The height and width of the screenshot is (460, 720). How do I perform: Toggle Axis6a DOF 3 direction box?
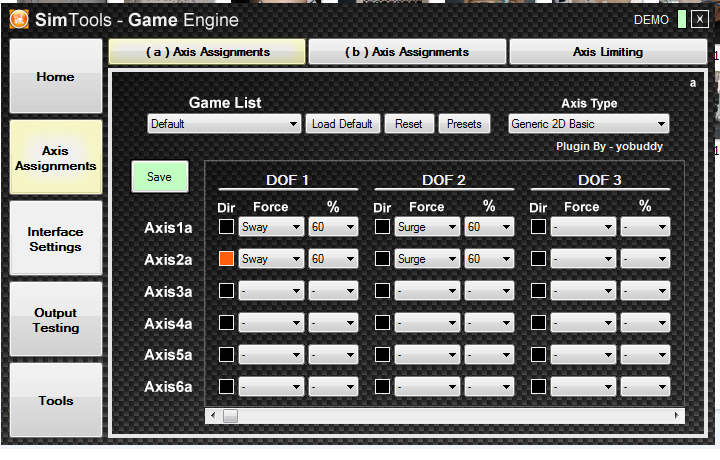pyautogui.click(x=538, y=387)
